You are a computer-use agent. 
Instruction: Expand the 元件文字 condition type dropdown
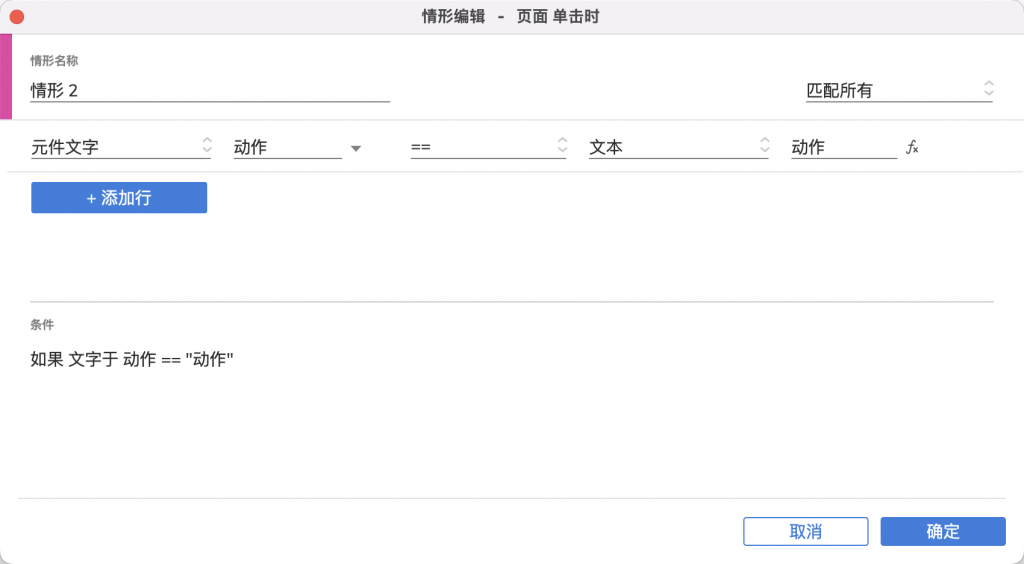click(121, 147)
